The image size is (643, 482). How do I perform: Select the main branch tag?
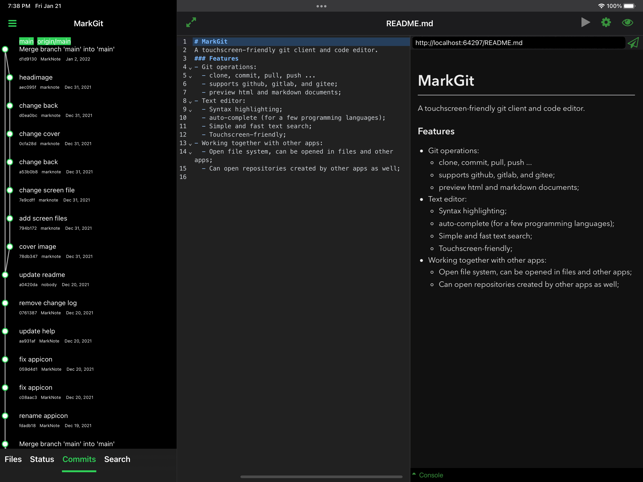tap(26, 41)
